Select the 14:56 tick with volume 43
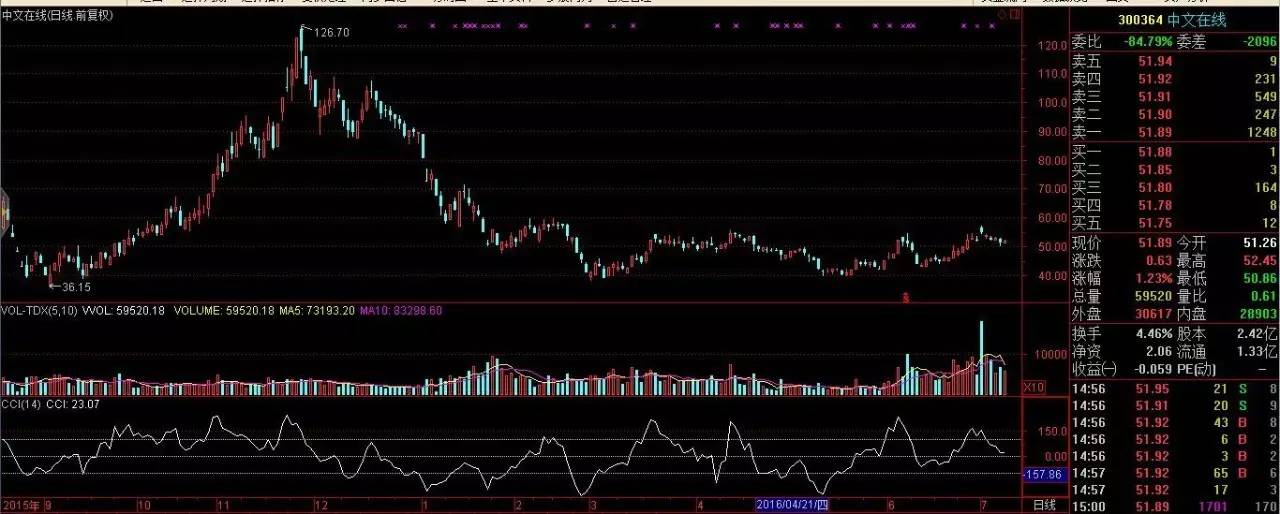 (1175, 422)
